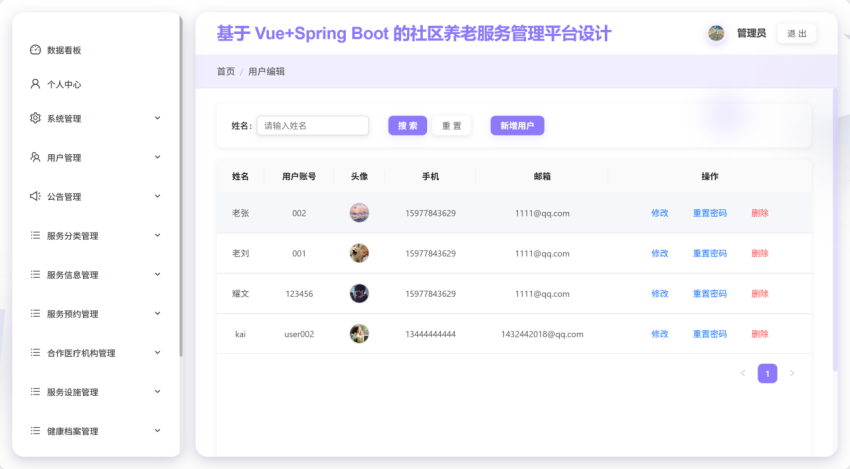The height and width of the screenshot is (469, 850).
Task: Click the 用户账号 column header
Action: click(x=299, y=176)
